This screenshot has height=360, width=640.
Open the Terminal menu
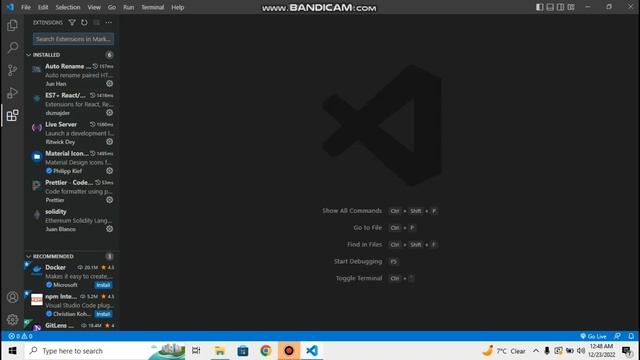[x=153, y=7]
